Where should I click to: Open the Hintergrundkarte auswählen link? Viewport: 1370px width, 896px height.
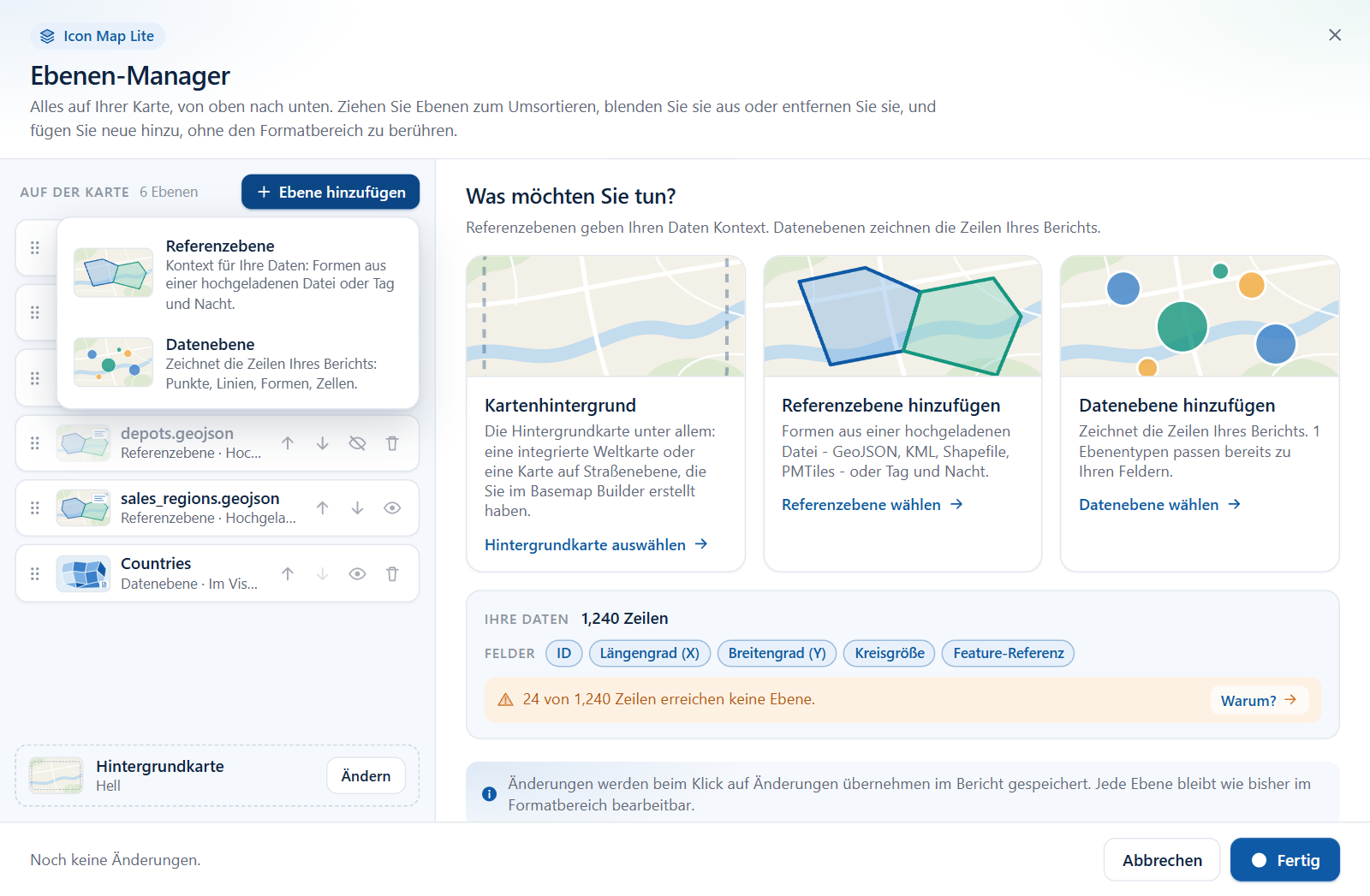(x=596, y=544)
